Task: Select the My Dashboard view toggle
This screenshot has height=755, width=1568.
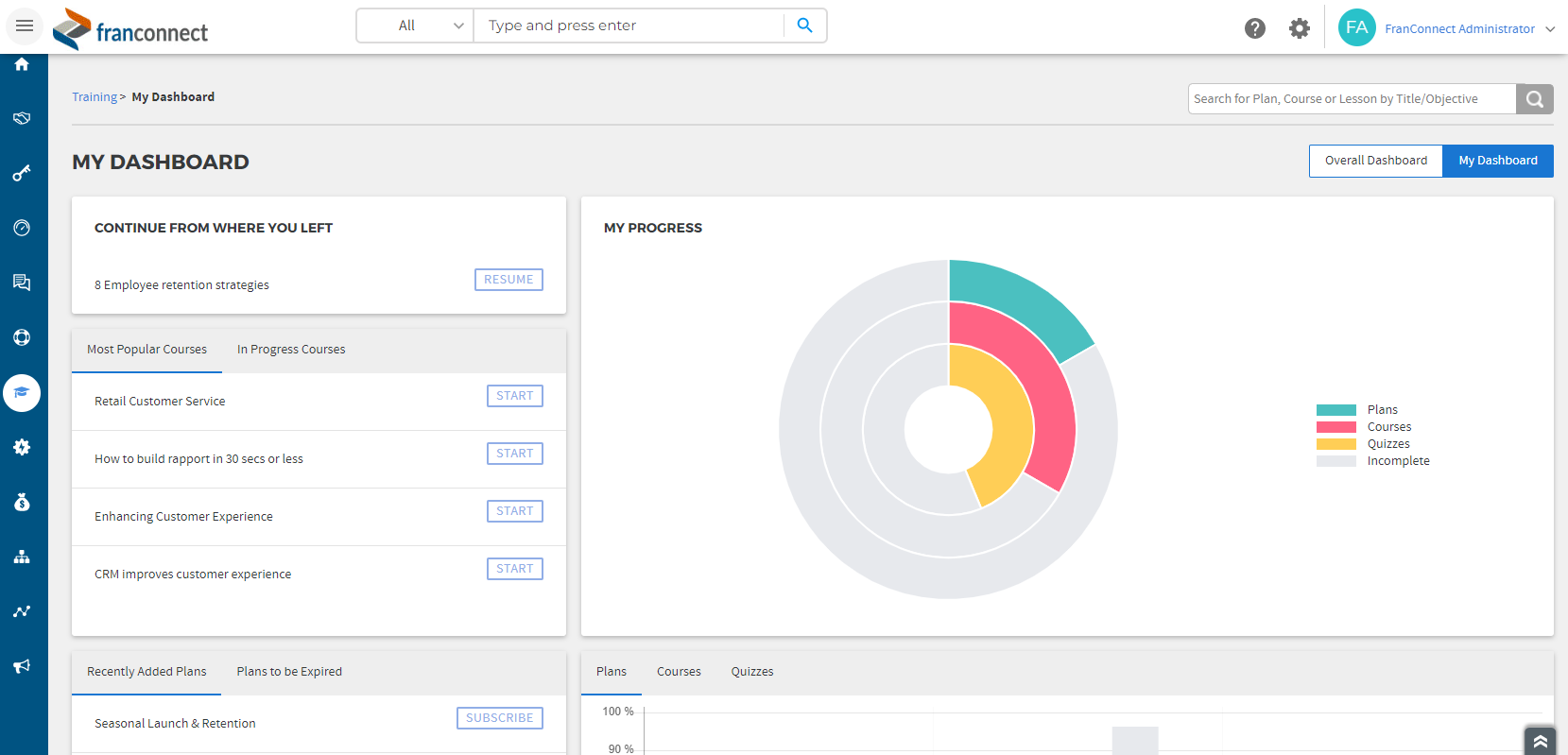Action: [1497, 161]
